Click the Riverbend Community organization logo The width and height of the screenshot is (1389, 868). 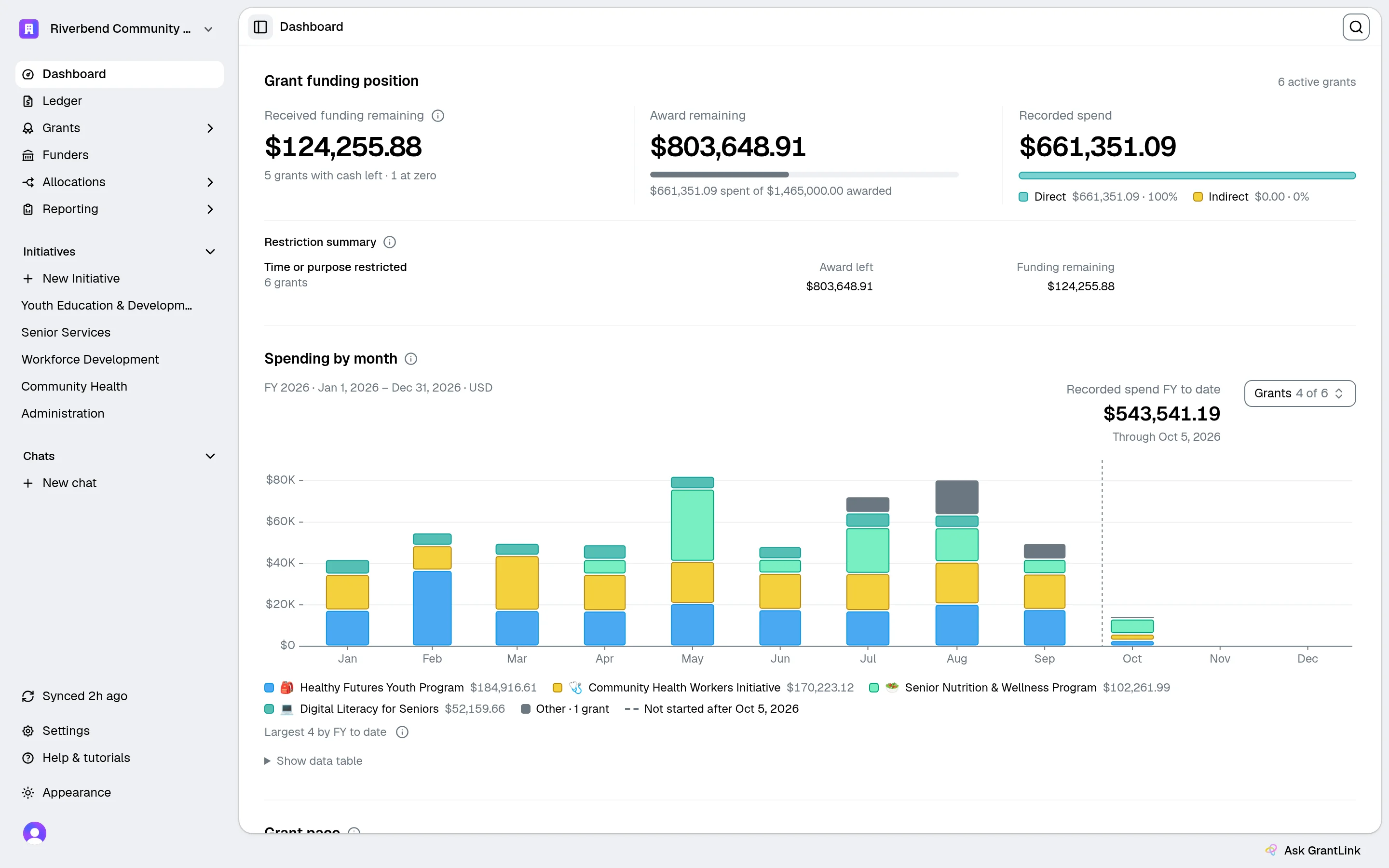[29, 29]
